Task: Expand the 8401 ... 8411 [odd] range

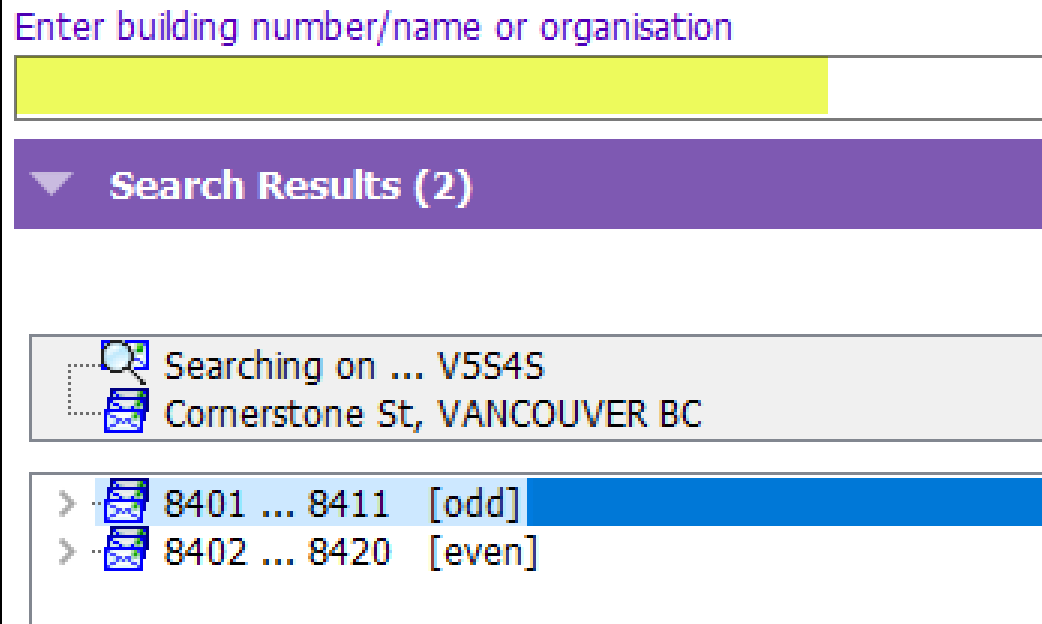Action: 66,503
